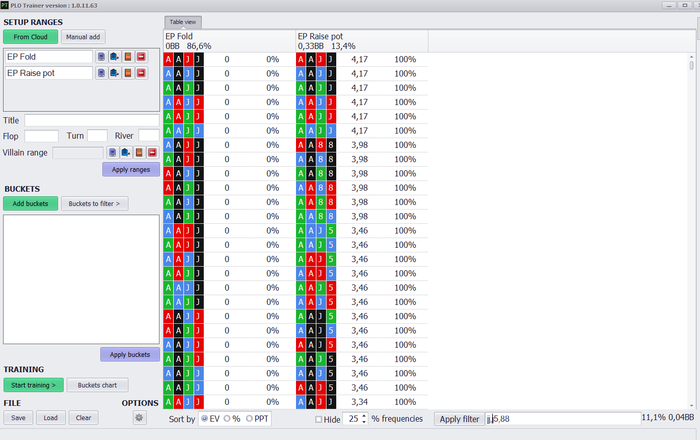Focus the River input field

149,136
